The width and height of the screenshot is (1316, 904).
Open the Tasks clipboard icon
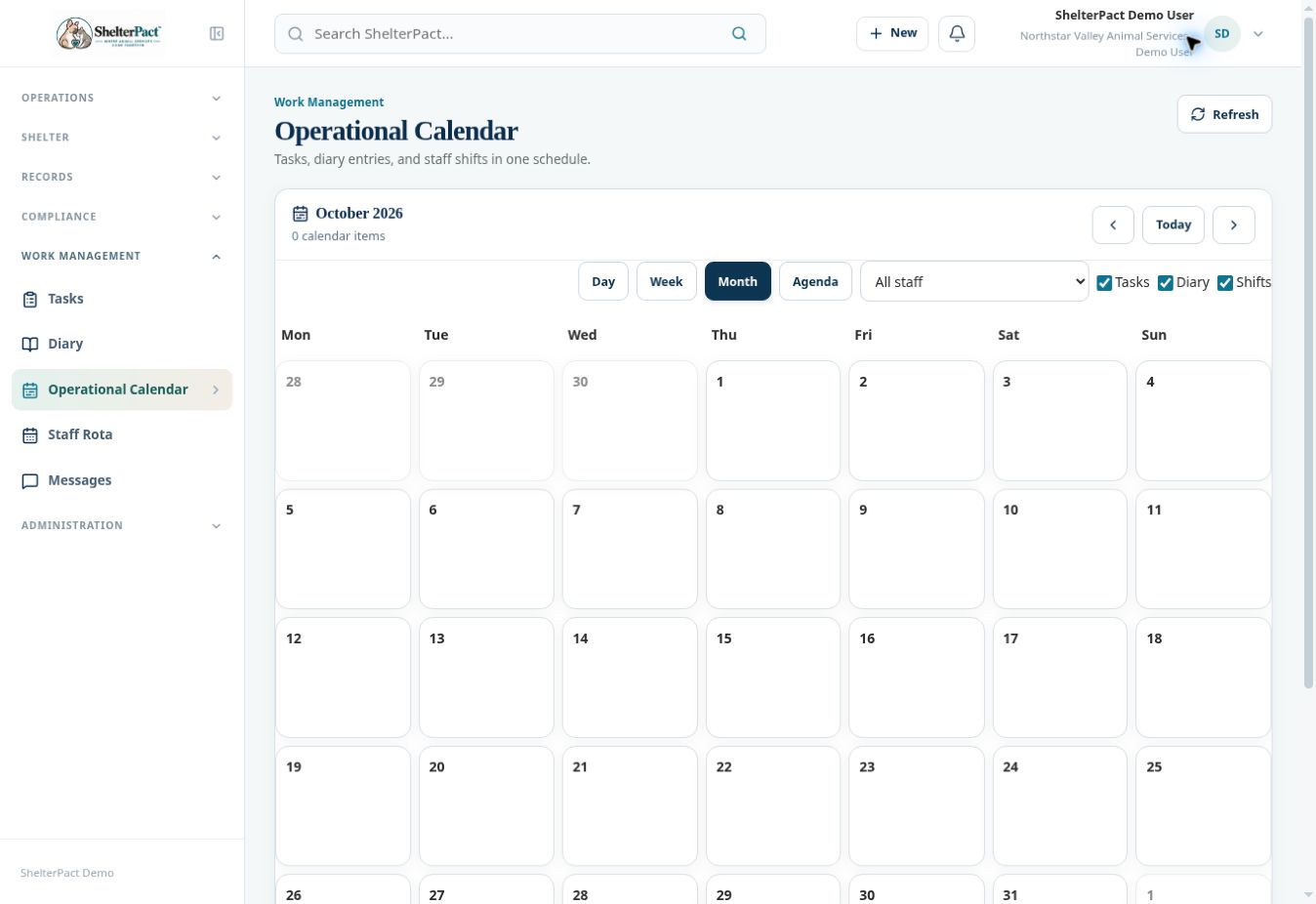pos(30,299)
